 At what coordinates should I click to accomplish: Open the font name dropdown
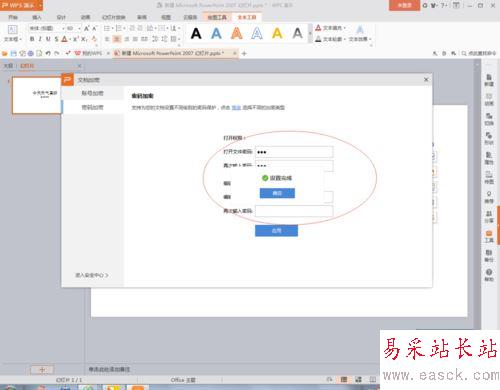coord(63,29)
